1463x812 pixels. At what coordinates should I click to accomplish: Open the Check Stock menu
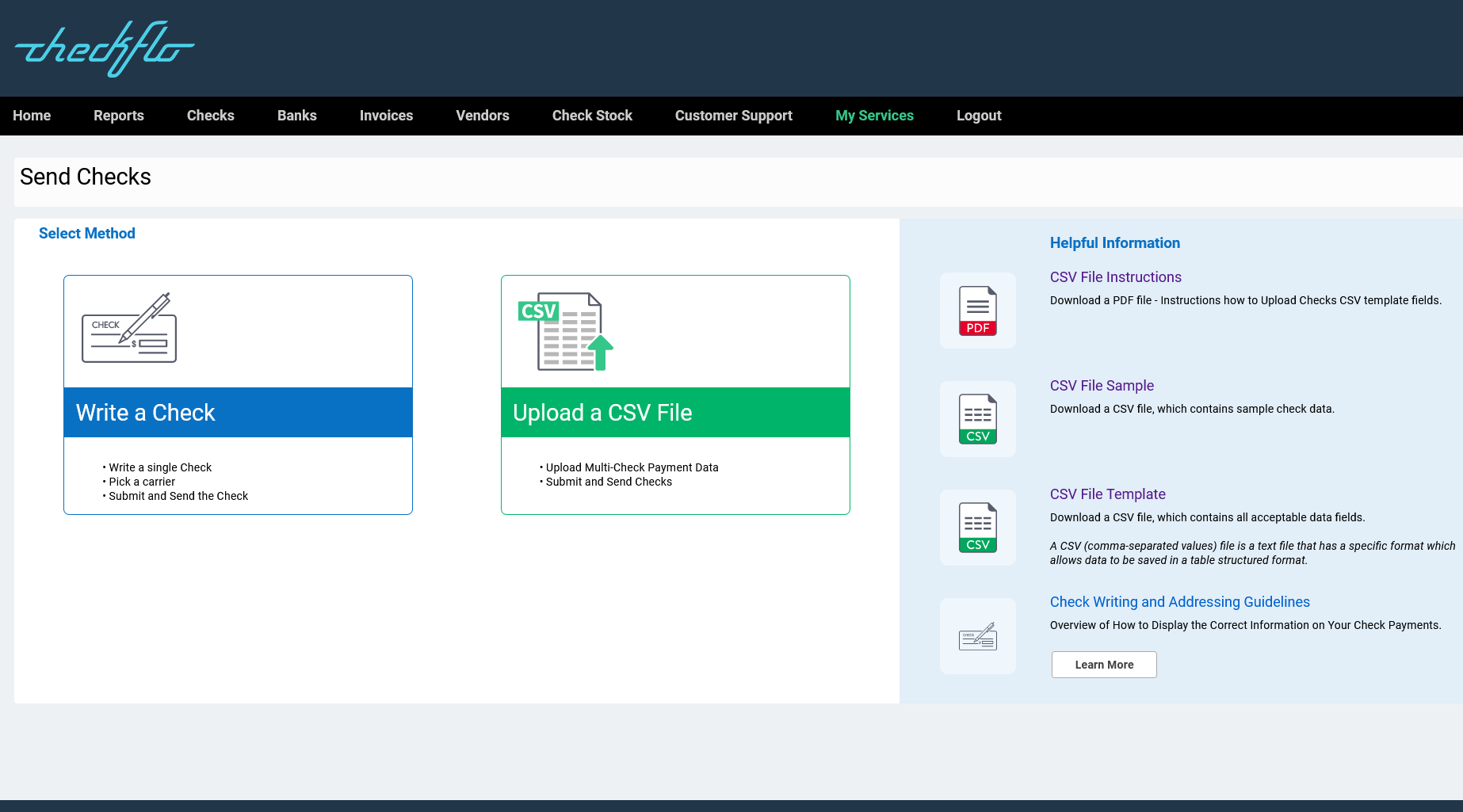point(592,116)
